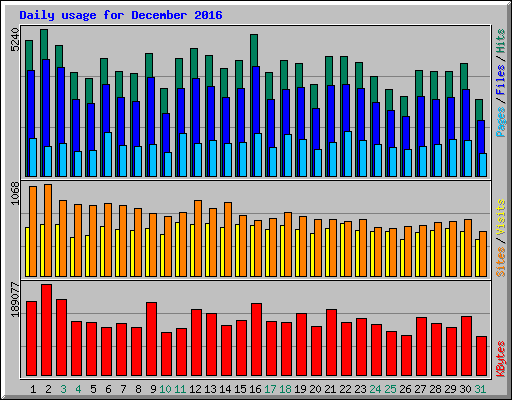
Task: Click the cyan pages bar for day 22
Action: pos(348,154)
